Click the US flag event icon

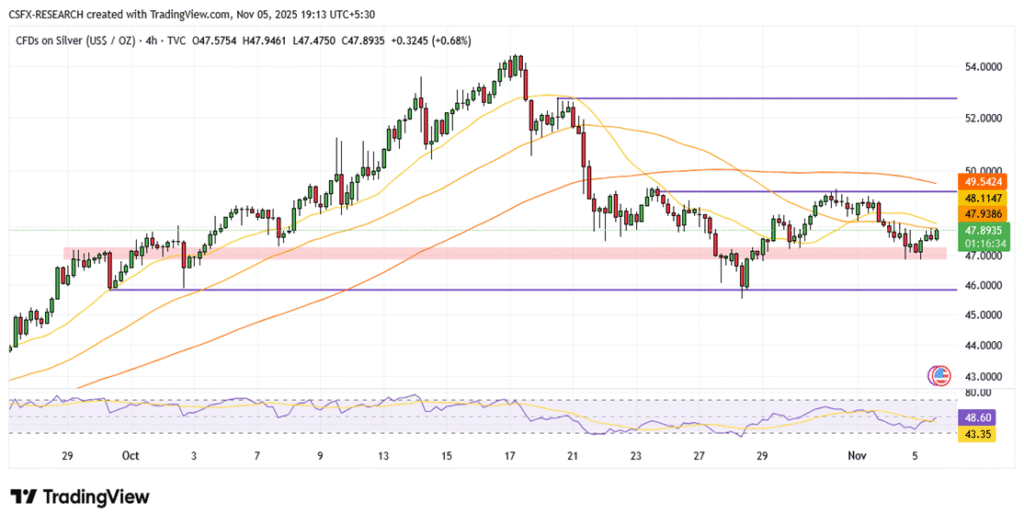coord(940,376)
